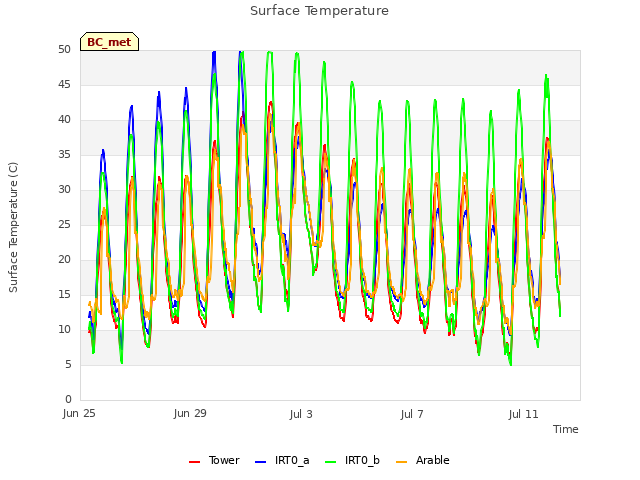Click the green IRT0_b legend color marker
The height and width of the screenshot is (480, 640).
point(331,462)
